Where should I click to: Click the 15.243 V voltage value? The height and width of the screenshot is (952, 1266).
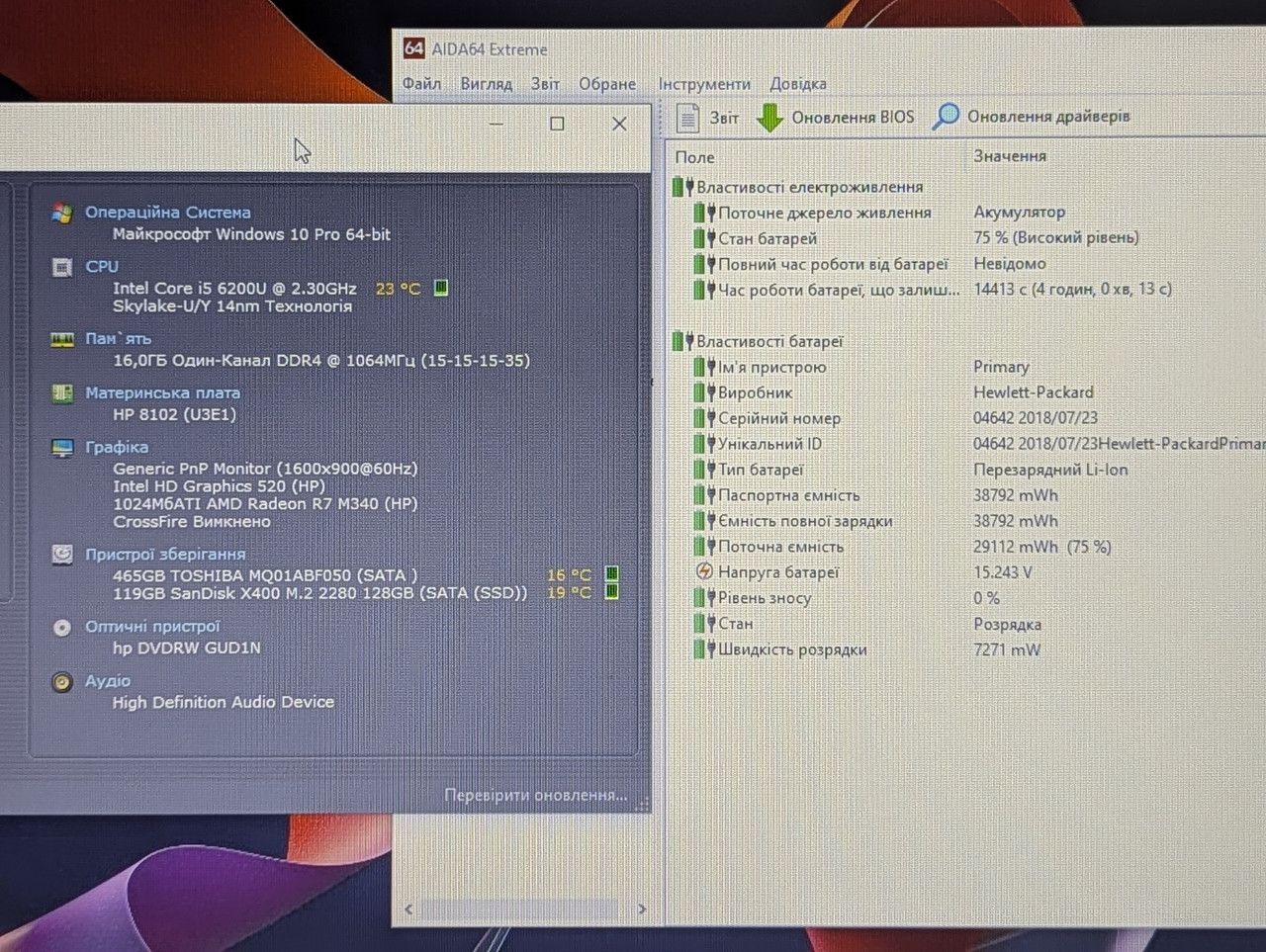click(x=1003, y=572)
